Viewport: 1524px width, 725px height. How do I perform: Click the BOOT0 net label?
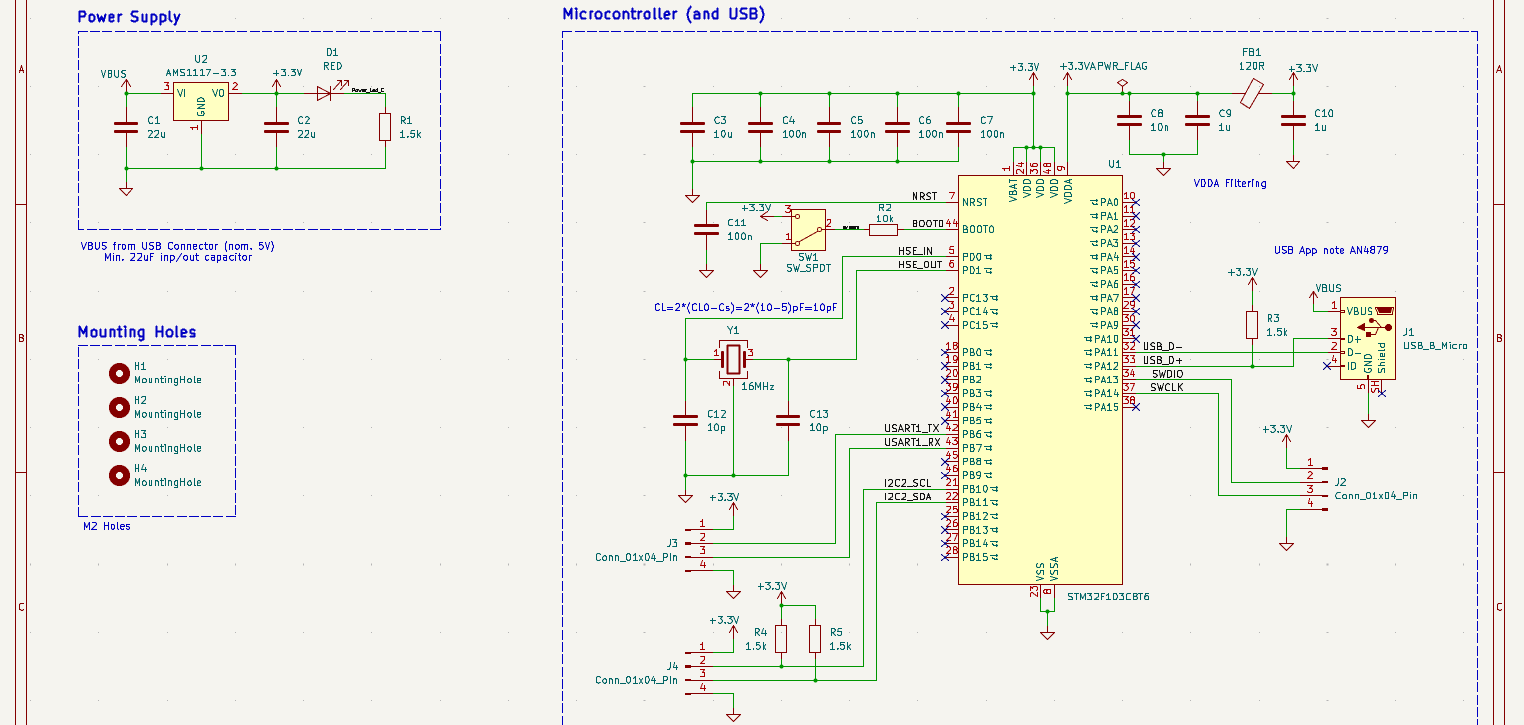tap(927, 224)
